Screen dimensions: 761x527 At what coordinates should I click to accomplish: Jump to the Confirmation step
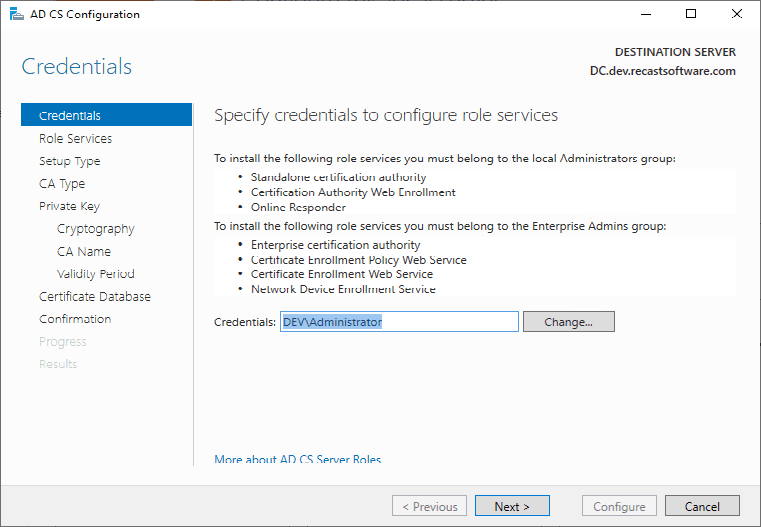[x=75, y=319]
